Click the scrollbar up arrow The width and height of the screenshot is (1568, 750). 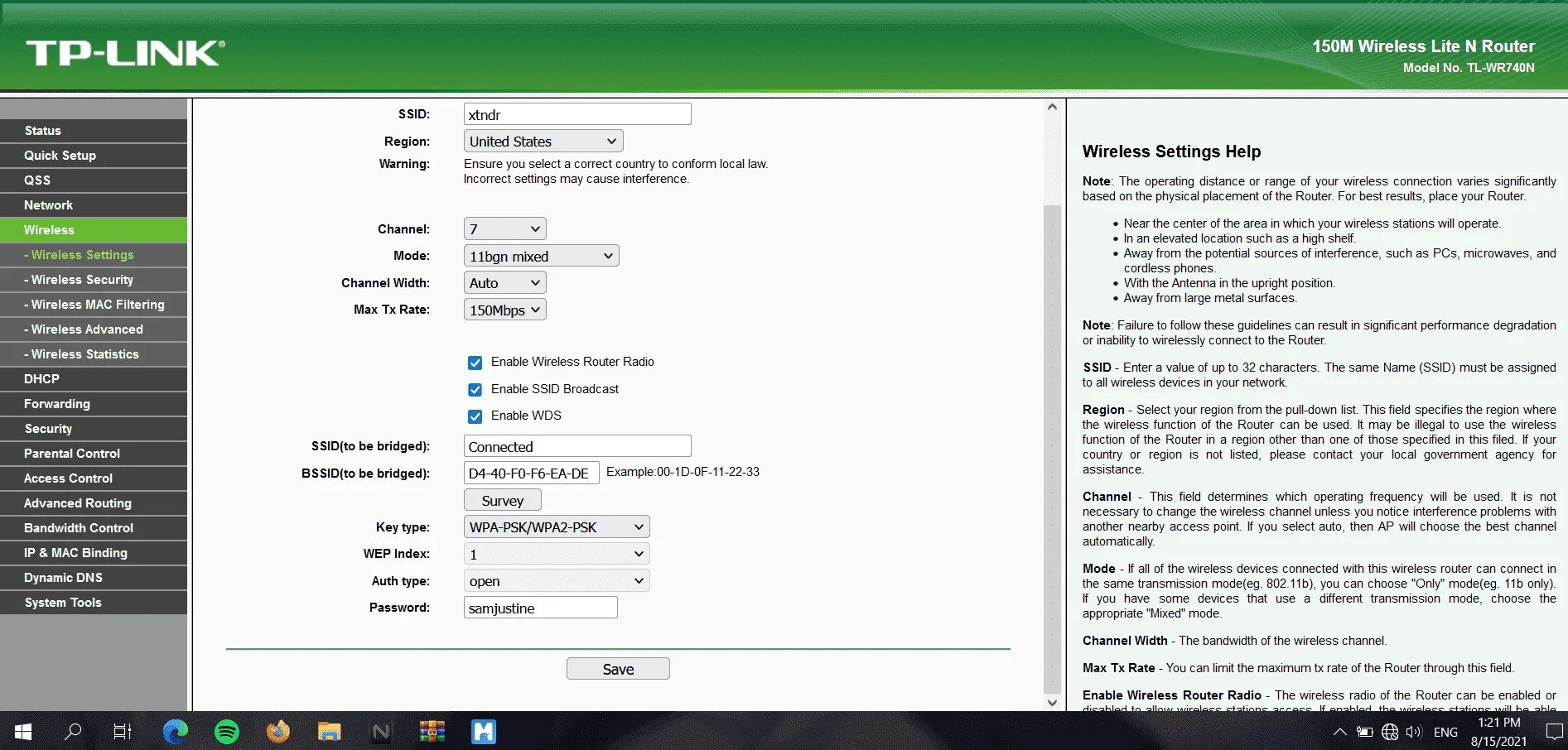point(1052,107)
